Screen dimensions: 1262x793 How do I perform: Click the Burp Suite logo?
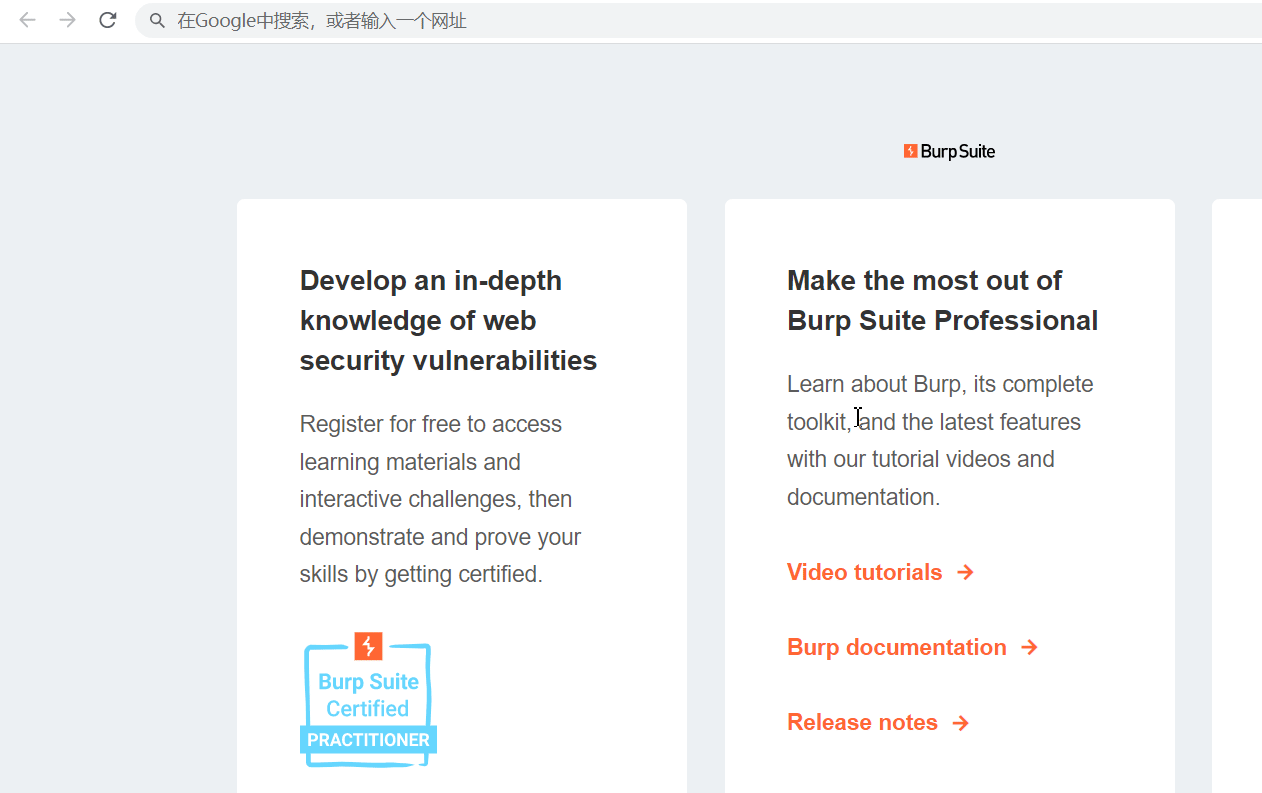coord(949,151)
